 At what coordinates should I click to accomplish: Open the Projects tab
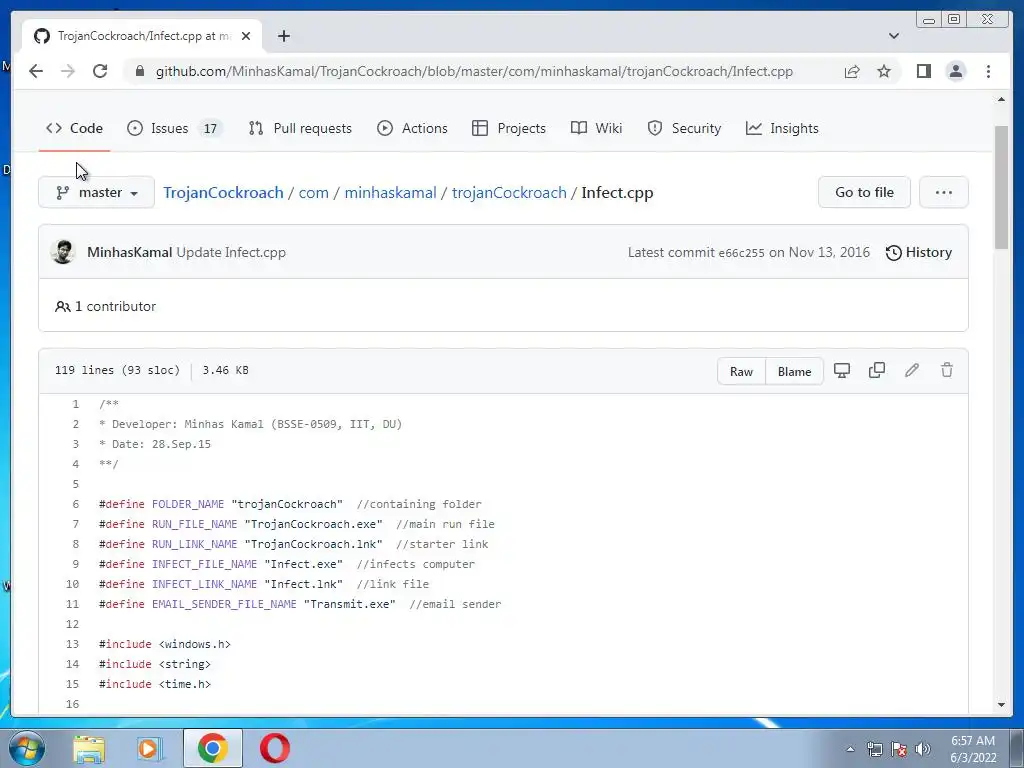(509, 128)
